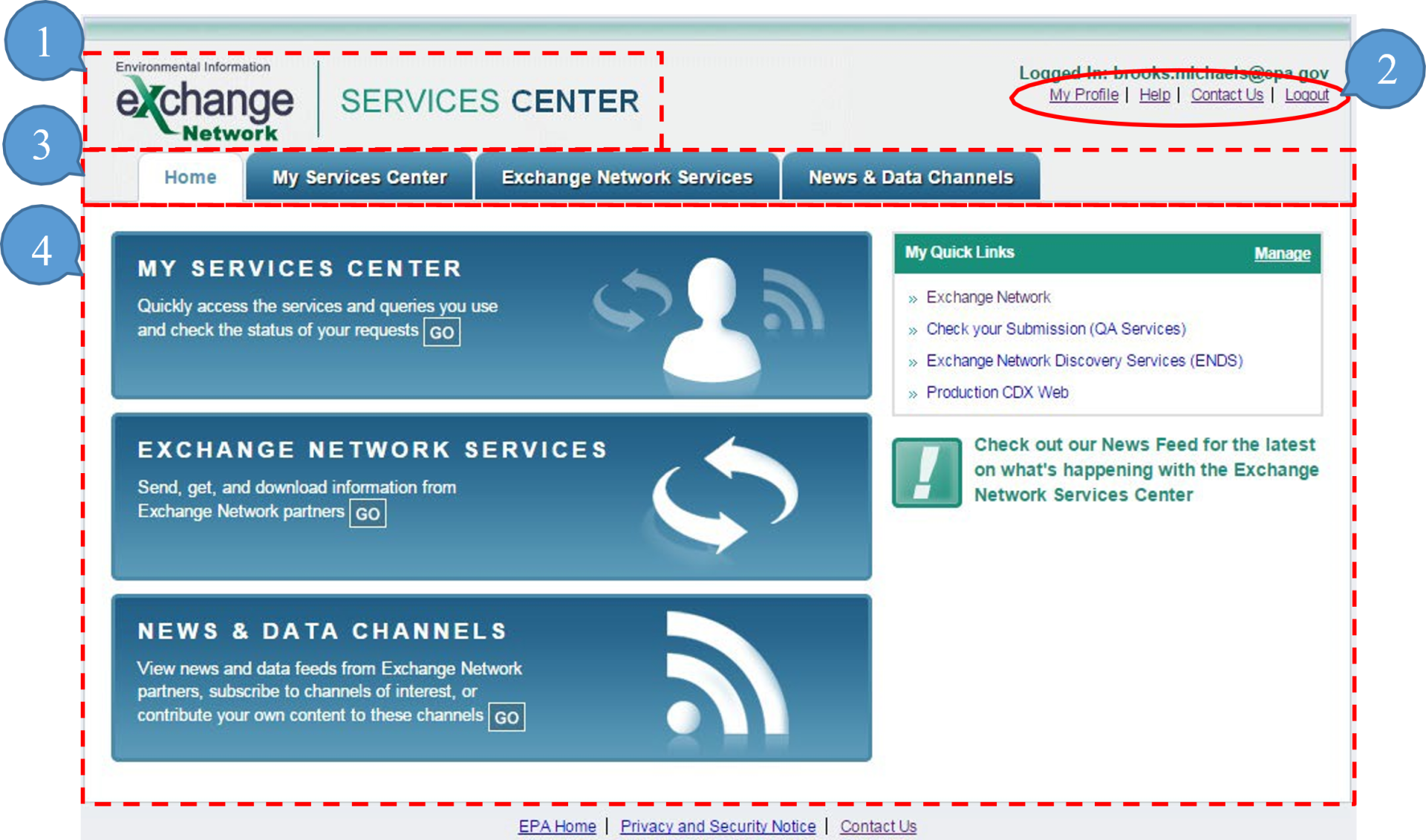Open the My Profile link
Image resolution: width=1426 pixels, height=840 pixels.
pos(1084,94)
